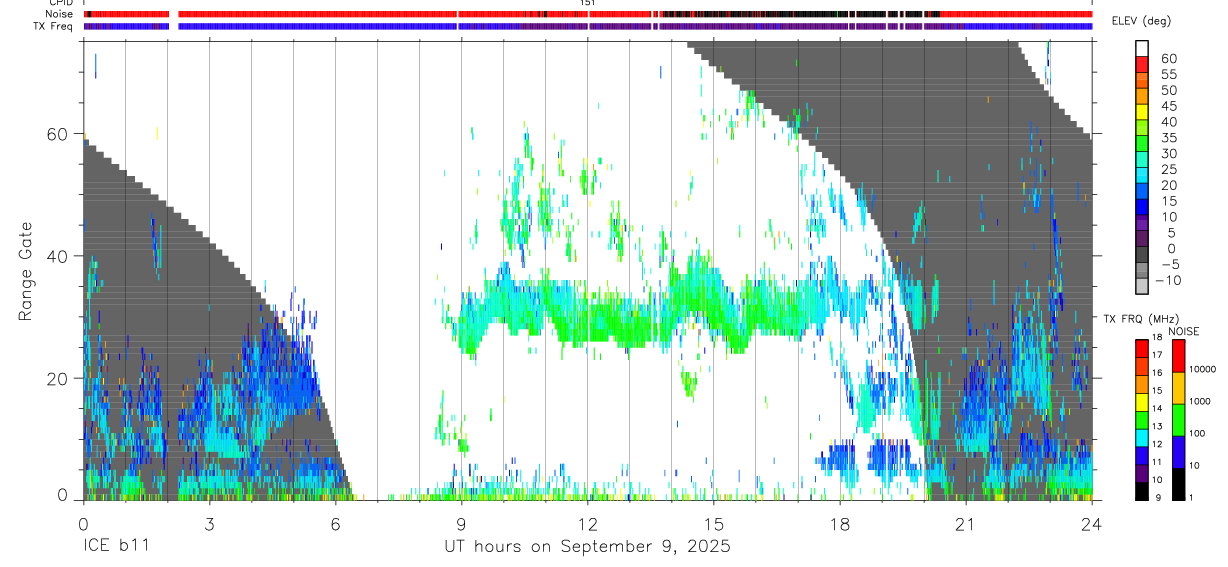Click the yellow segment of the ELEV color bar

(1142, 110)
